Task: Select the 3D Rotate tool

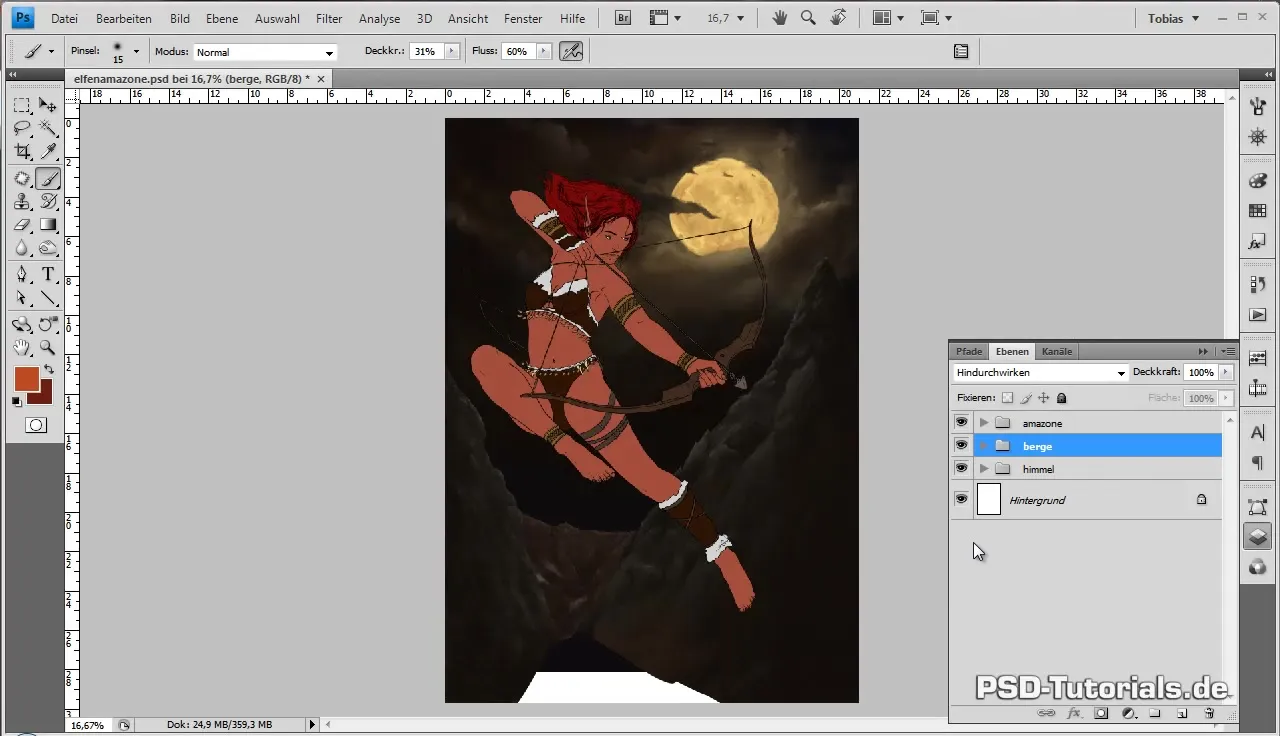Action: pos(21,324)
